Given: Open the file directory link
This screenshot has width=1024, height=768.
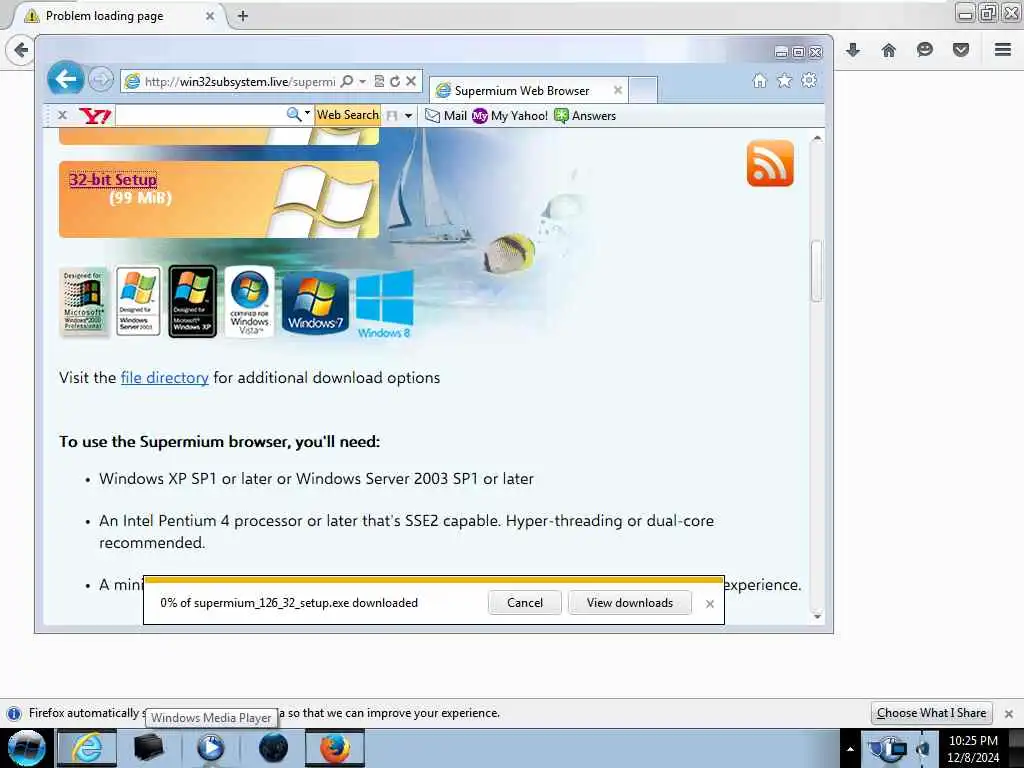Looking at the screenshot, I should (x=165, y=377).
